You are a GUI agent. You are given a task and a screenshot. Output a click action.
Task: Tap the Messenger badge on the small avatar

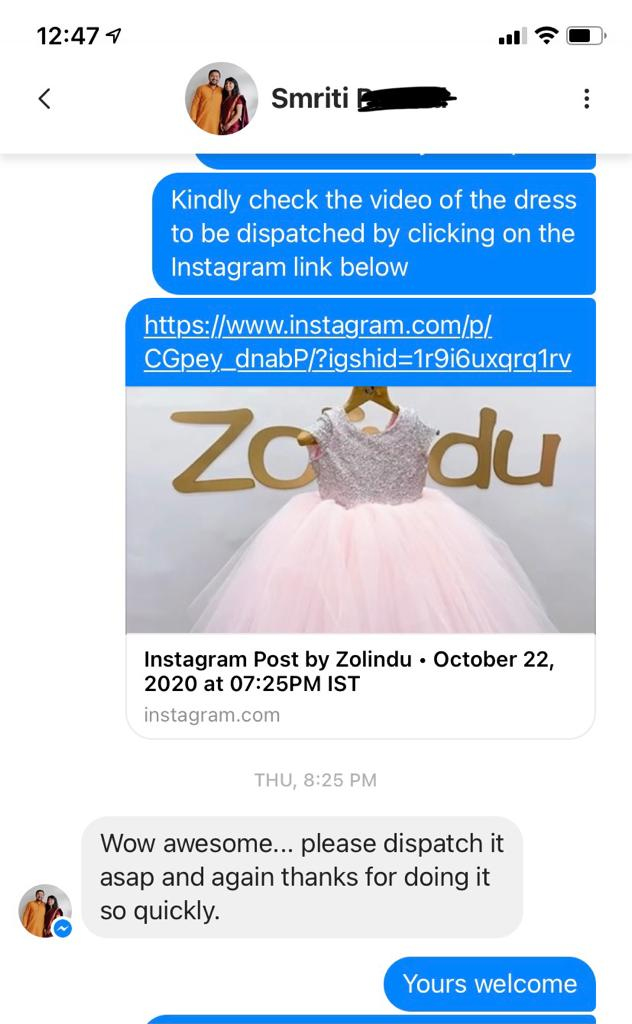[x=63, y=928]
